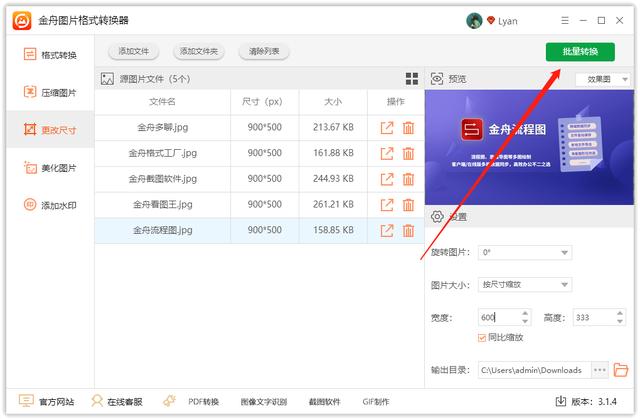
Task: Switch file list to grid view icon
Action: tap(412, 79)
